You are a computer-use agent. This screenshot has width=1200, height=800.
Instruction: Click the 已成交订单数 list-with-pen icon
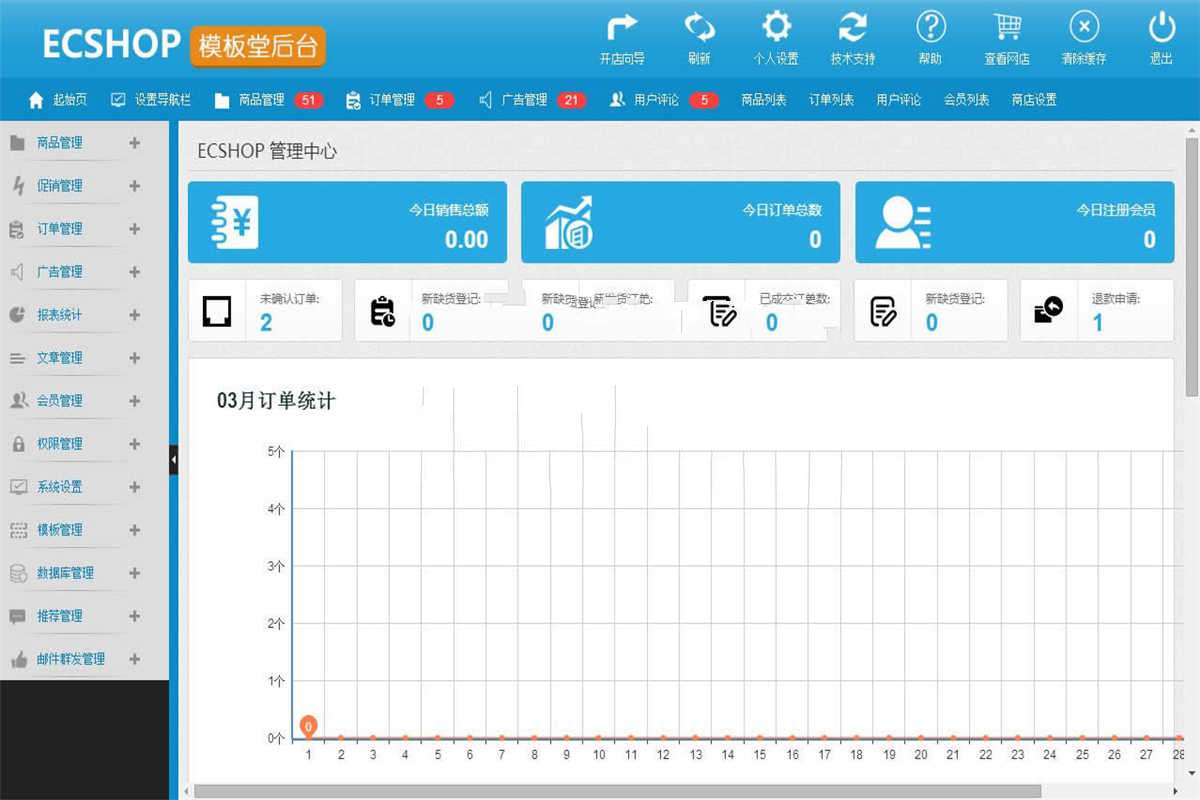coord(719,311)
